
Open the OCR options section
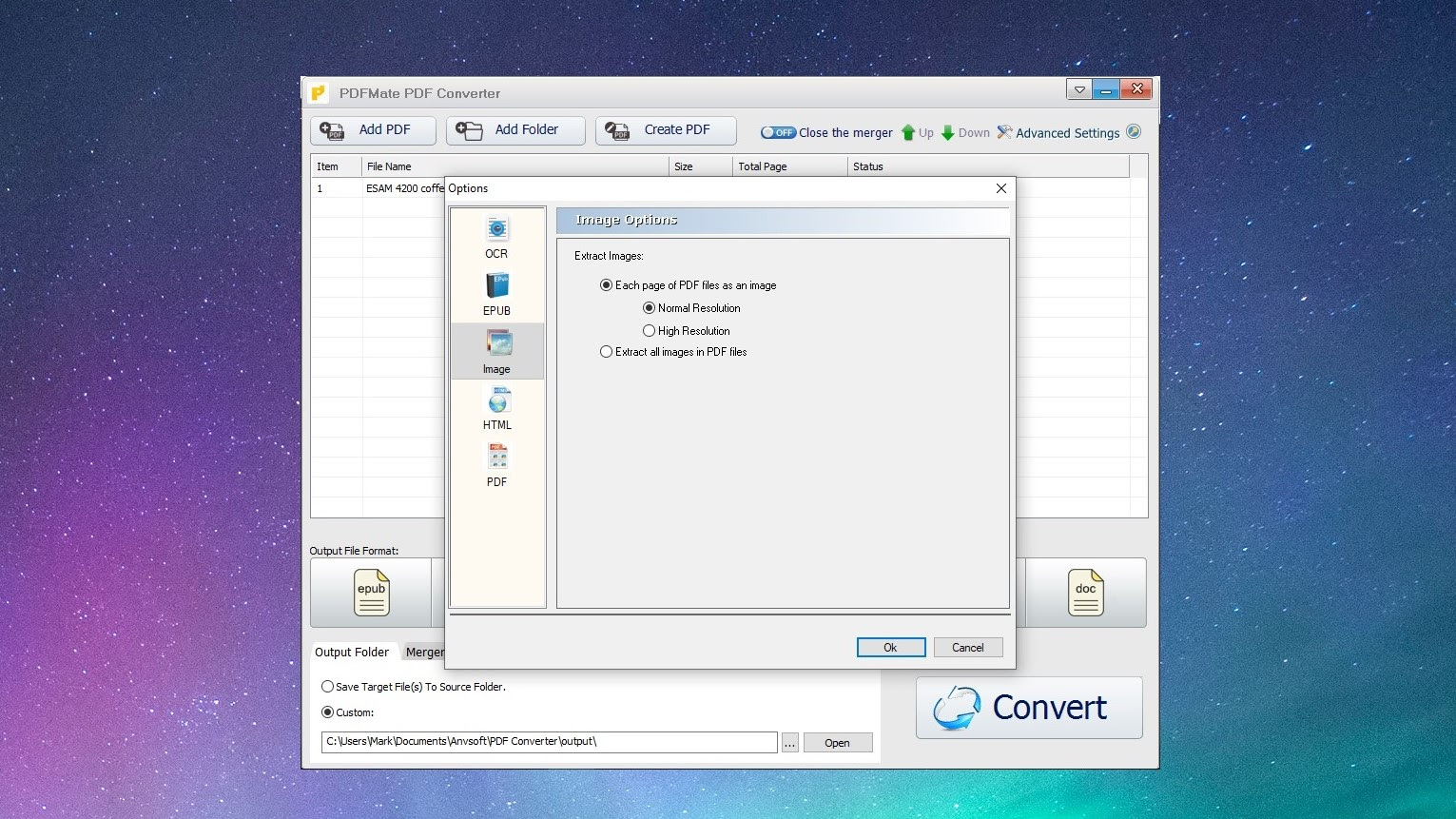tap(496, 237)
